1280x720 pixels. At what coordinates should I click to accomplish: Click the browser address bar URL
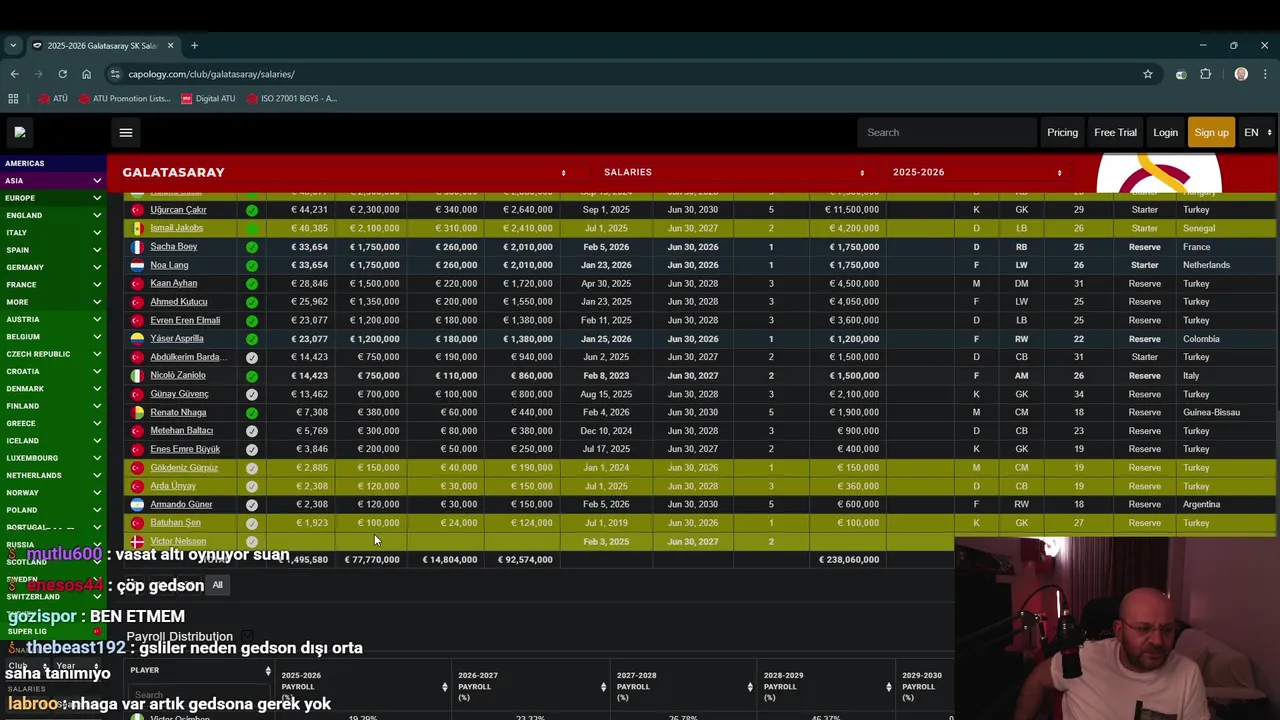[x=211, y=74]
